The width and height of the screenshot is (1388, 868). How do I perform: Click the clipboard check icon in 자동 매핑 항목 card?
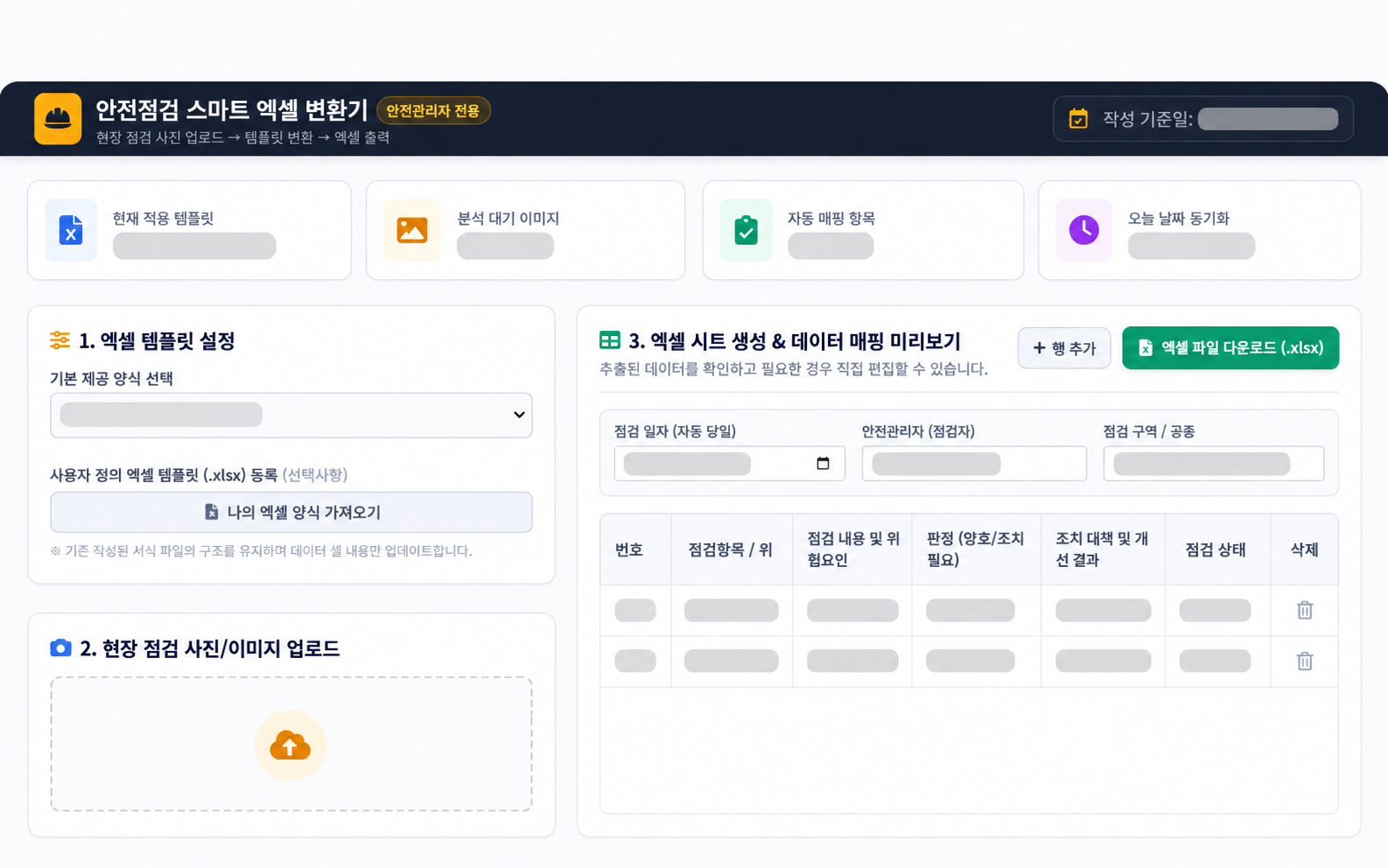point(746,230)
